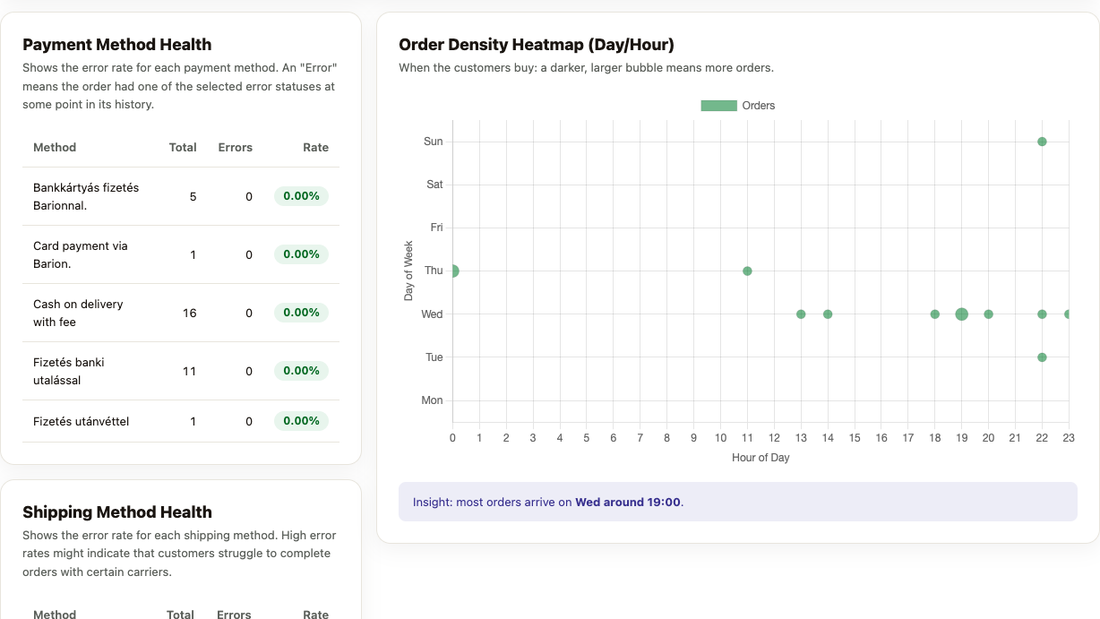Click the Card payment via Barion row name

[x=80, y=255]
